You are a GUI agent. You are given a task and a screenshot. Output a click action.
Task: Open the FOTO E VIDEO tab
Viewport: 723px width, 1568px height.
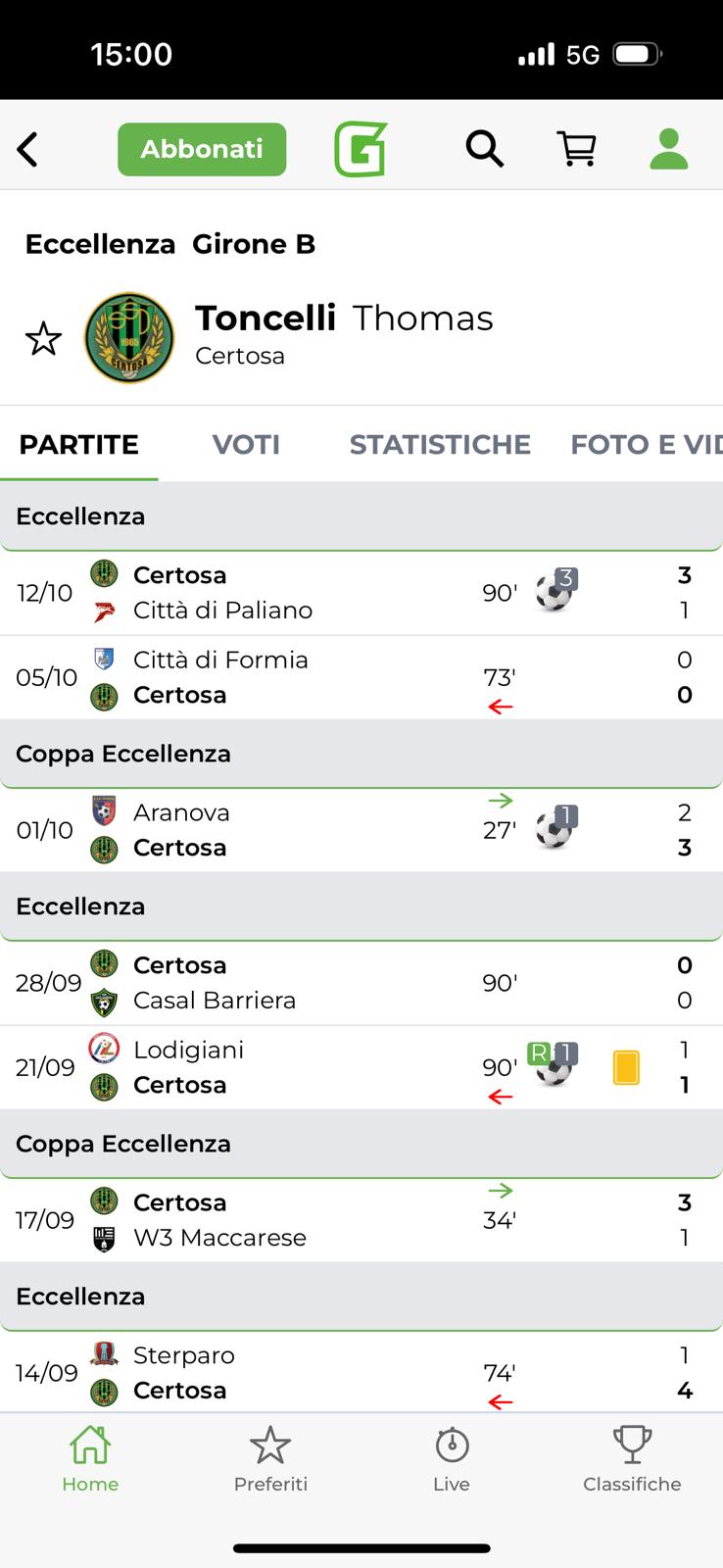645,445
